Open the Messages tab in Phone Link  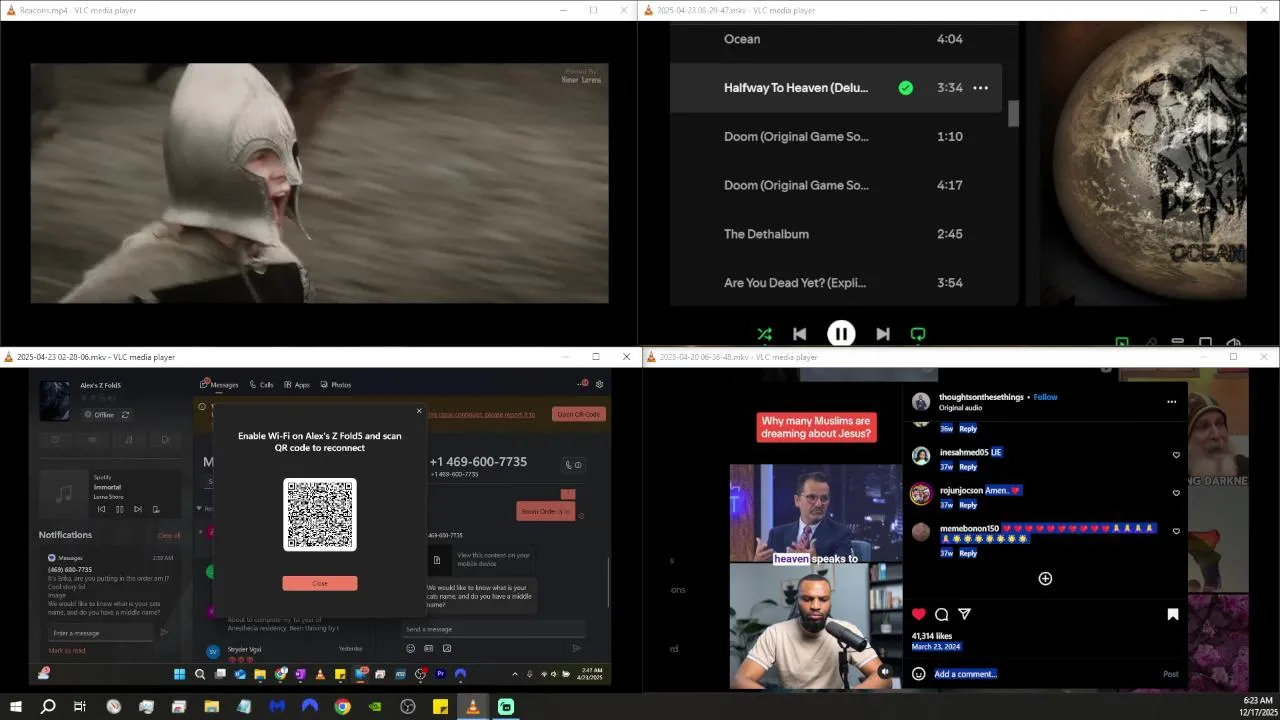pos(220,385)
